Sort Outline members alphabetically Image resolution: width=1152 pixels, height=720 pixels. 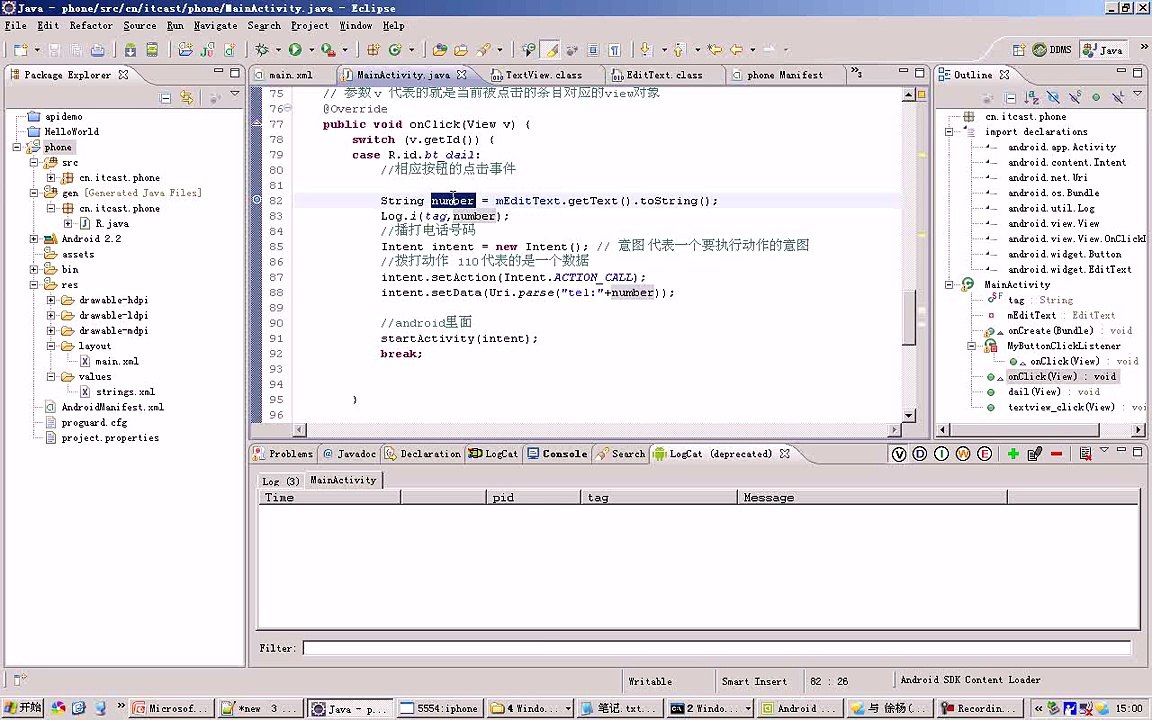[x=1031, y=97]
